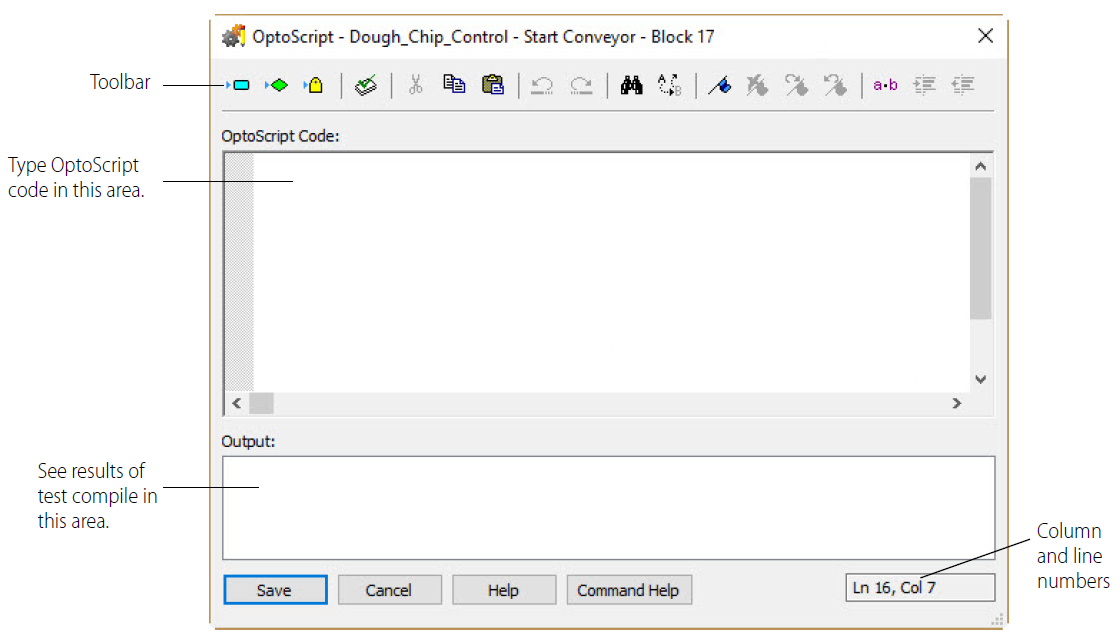The image size is (1120, 642).
Task: Select the OptoScript Block tool
Action: tap(313, 85)
